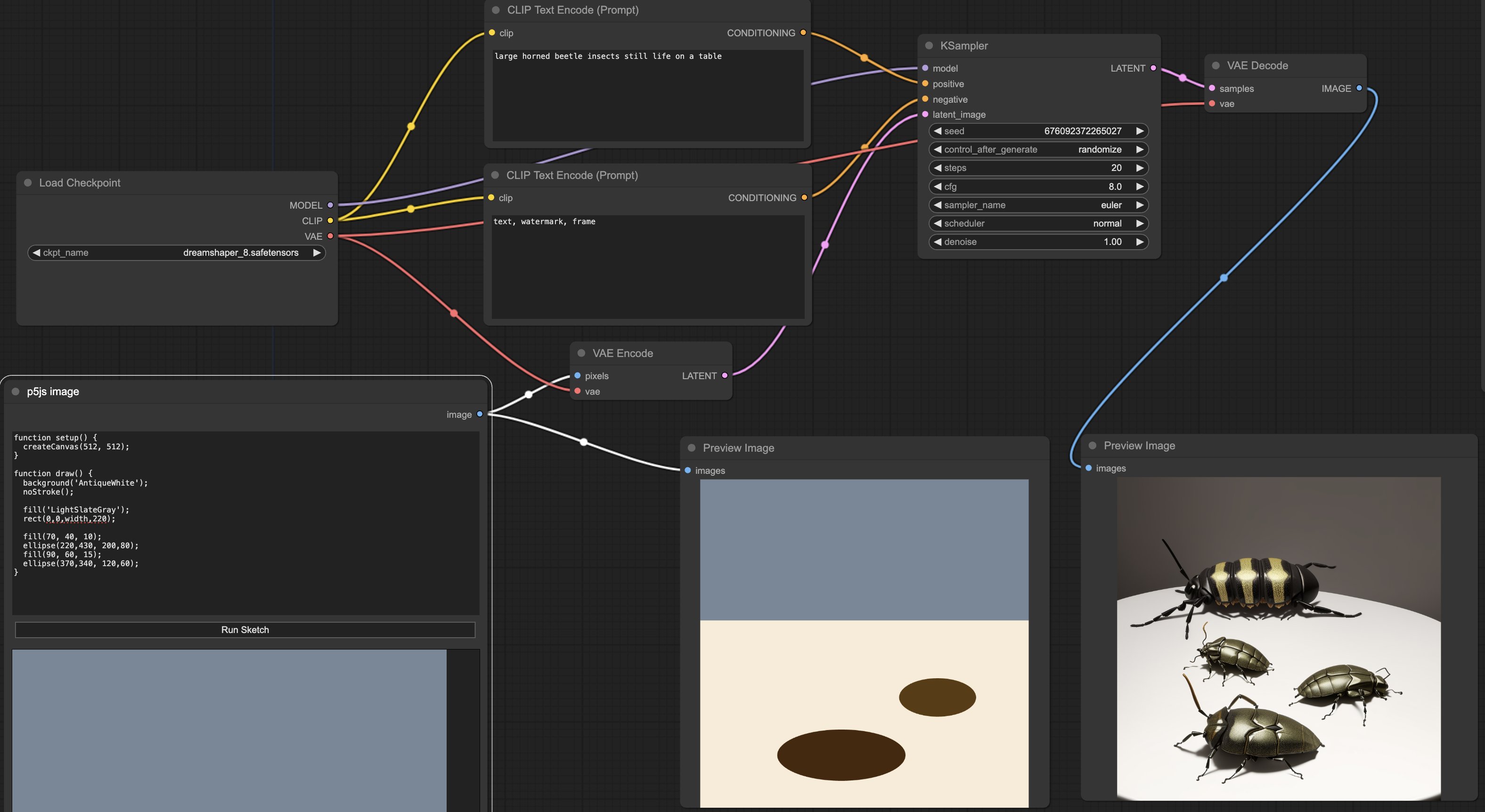The height and width of the screenshot is (812, 1485).
Task: Open the sampler_name combo showing euler
Action: tap(1038, 205)
